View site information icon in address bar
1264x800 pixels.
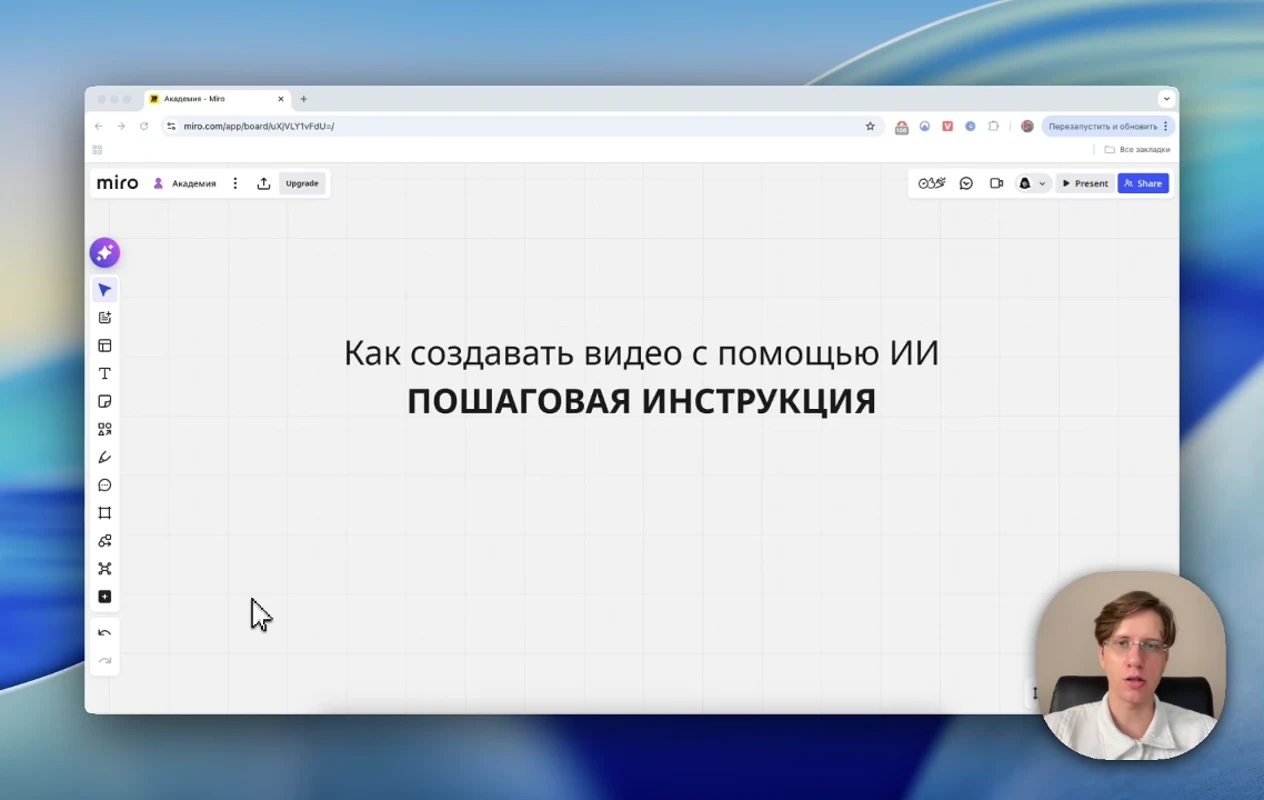(x=171, y=126)
